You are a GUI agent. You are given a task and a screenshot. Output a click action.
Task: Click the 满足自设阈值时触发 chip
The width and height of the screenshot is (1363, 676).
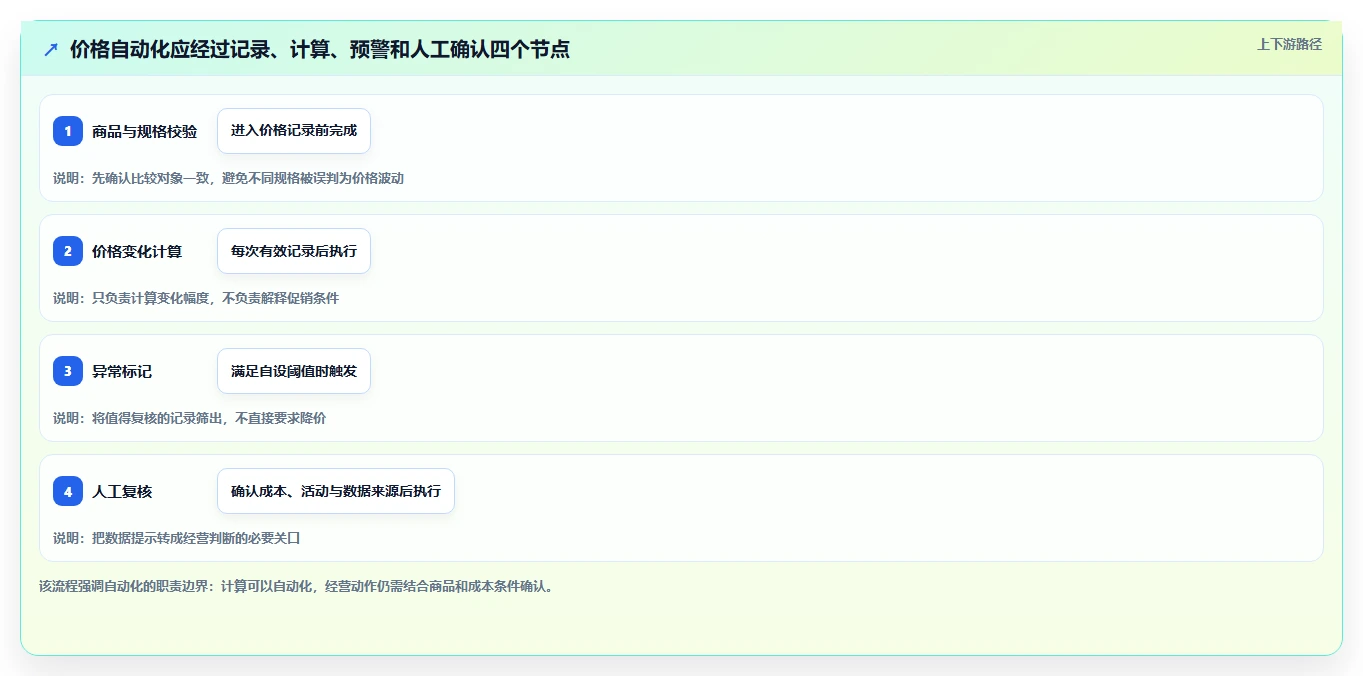coord(294,371)
